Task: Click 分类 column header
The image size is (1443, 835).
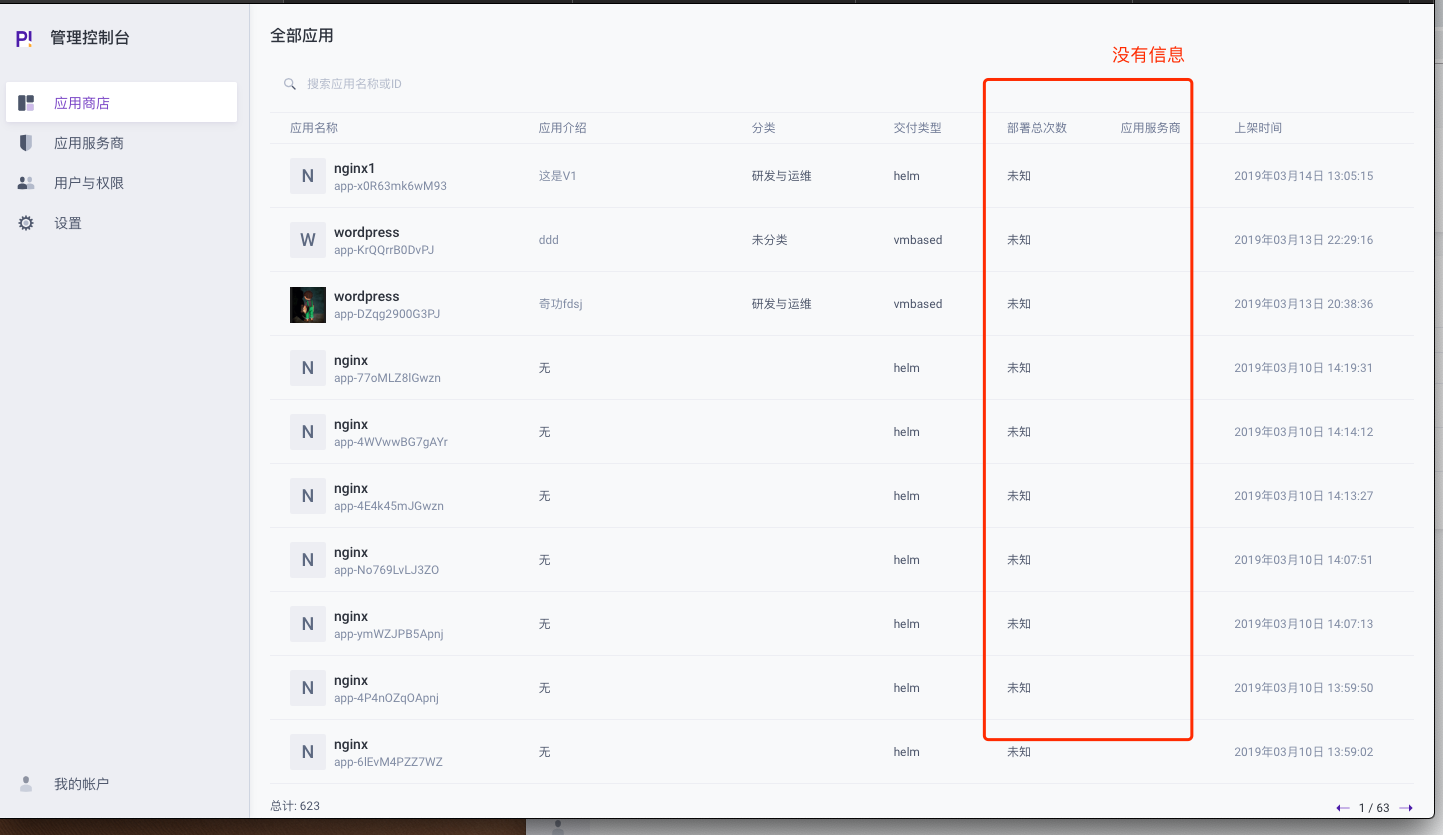Action: coord(764,128)
